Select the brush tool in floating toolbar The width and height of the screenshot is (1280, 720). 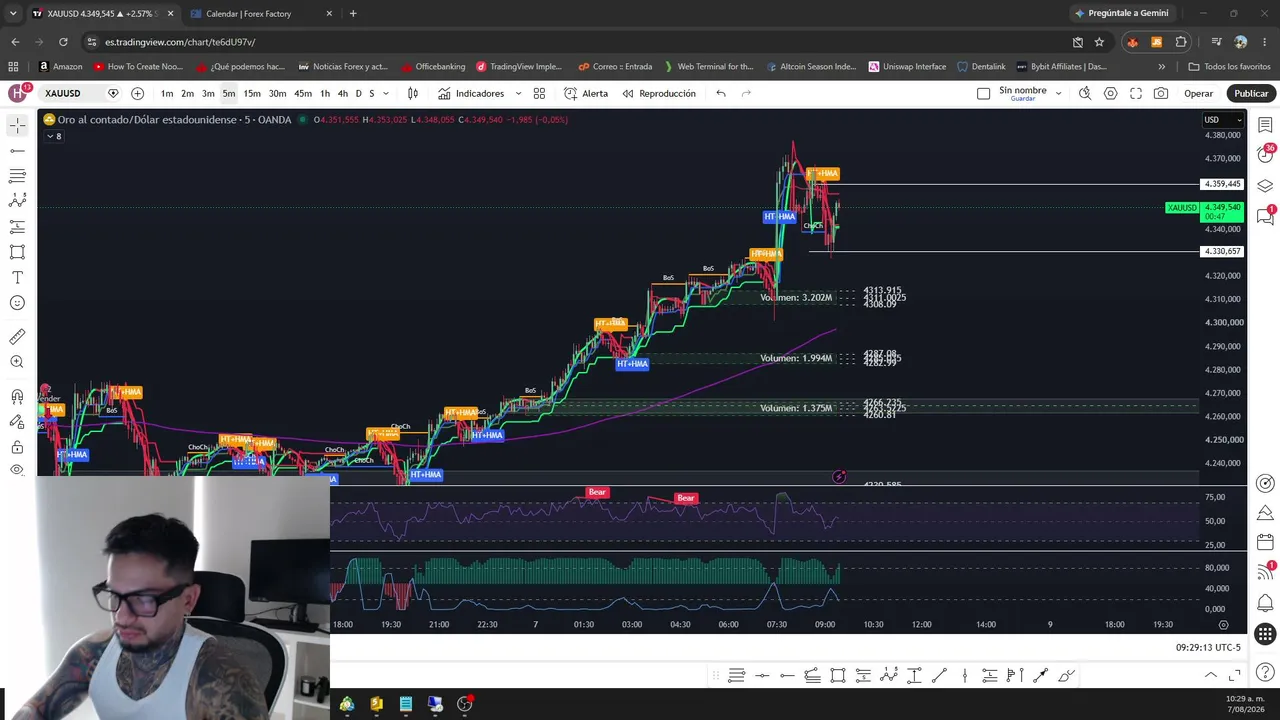1066,676
